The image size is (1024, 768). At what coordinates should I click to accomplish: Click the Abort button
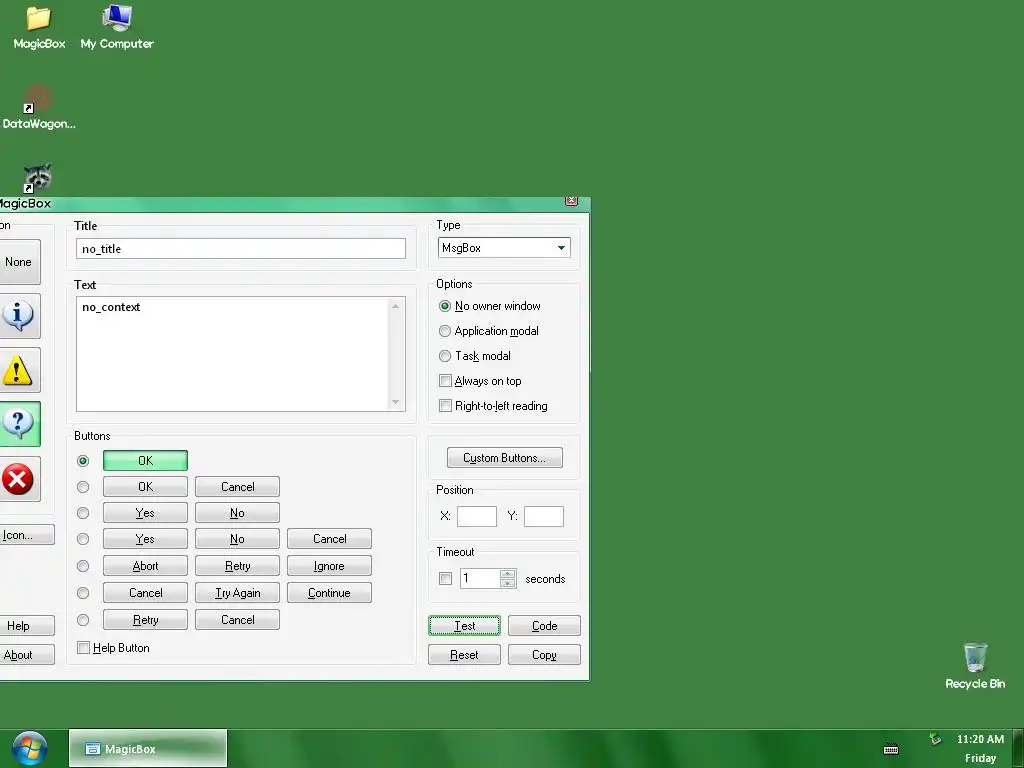click(x=146, y=566)
